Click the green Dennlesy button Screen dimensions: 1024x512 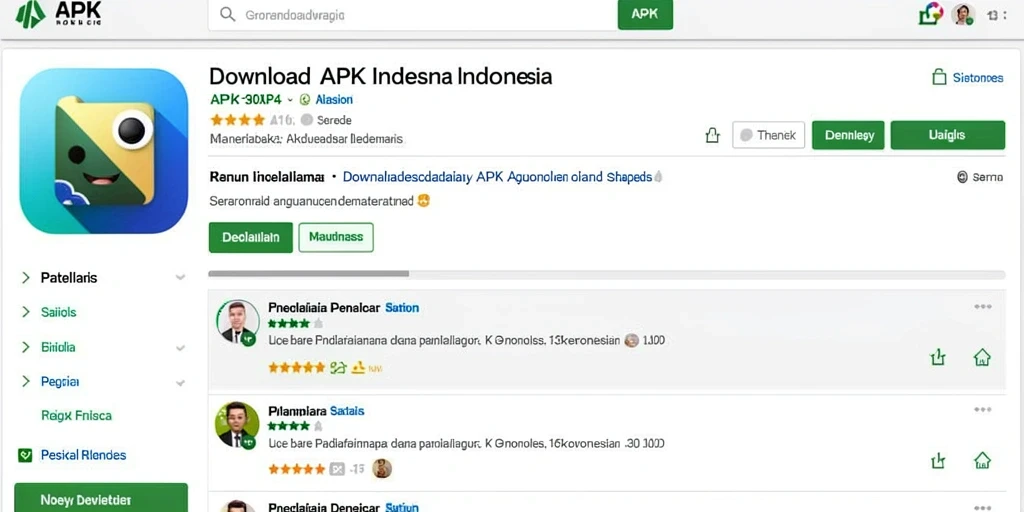(848, 135)
